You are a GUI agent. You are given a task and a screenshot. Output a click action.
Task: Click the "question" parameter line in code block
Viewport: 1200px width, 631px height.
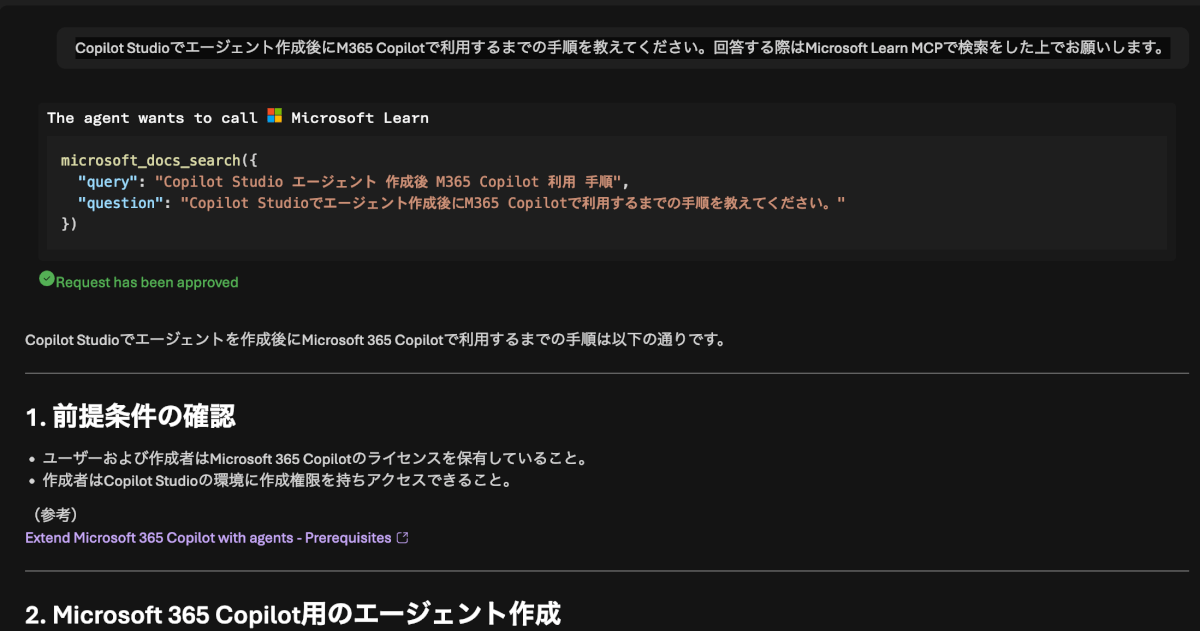(x=462, y=203)
